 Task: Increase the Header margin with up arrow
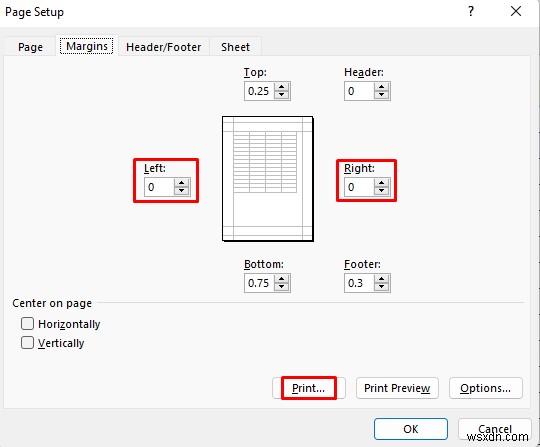pyautogui.click(x=381, y=87)
